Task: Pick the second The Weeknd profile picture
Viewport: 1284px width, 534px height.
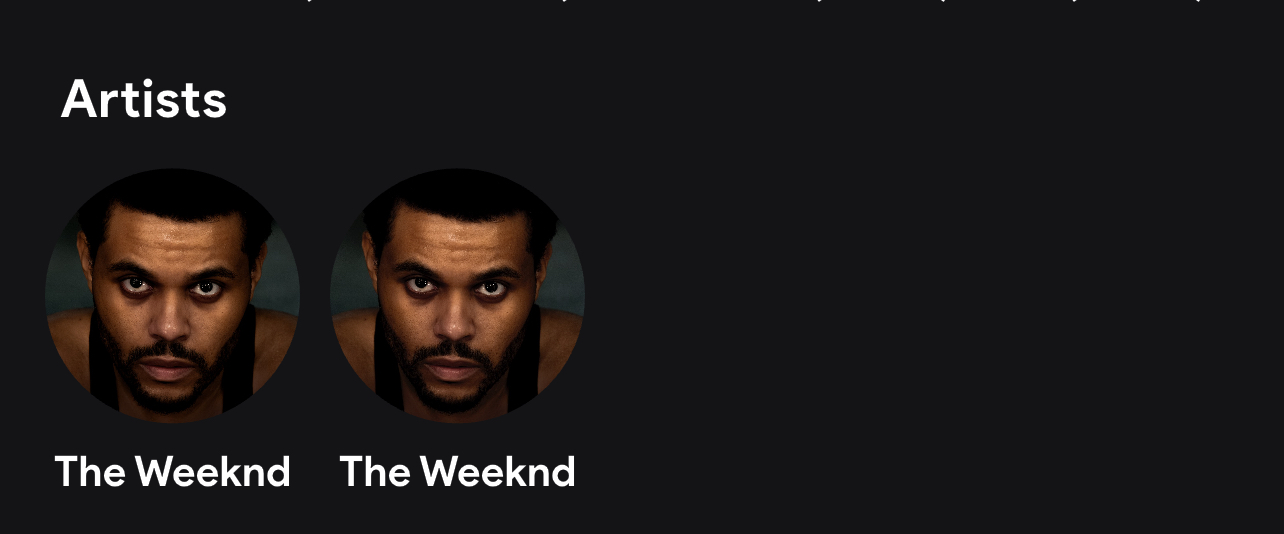Action: tap(457, 296)
